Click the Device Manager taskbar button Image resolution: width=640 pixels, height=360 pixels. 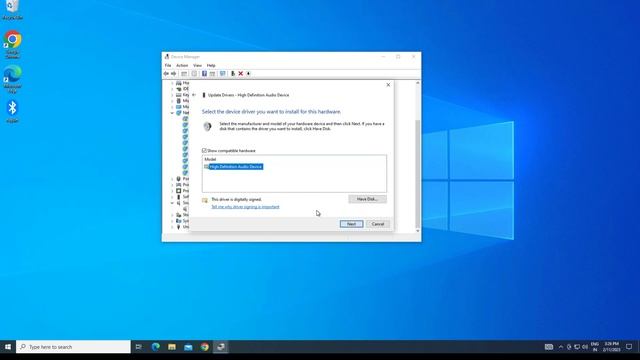click(x=221, y=347)
